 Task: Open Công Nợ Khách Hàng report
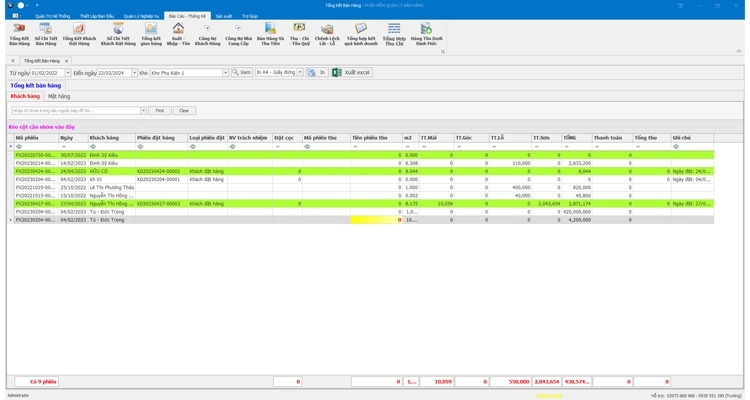[x=207, y=34]
